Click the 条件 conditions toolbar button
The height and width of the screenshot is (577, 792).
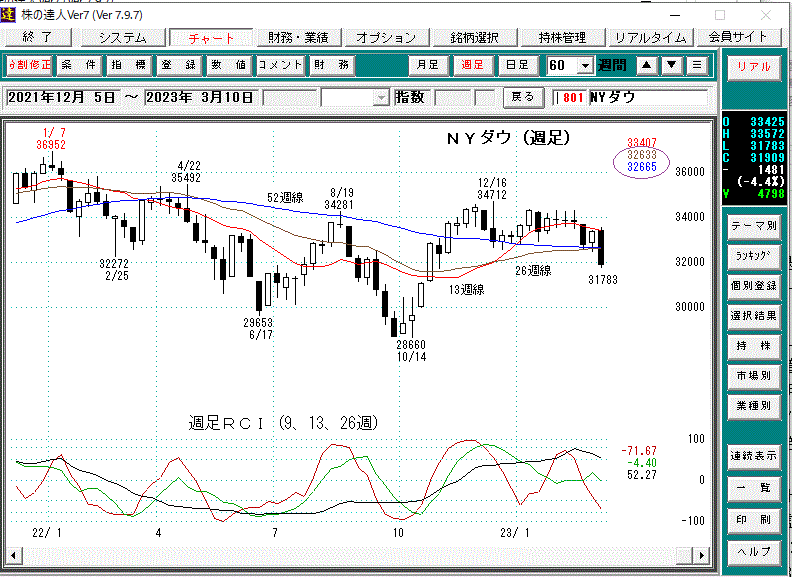pyautogui.click(x=78, y=66)
